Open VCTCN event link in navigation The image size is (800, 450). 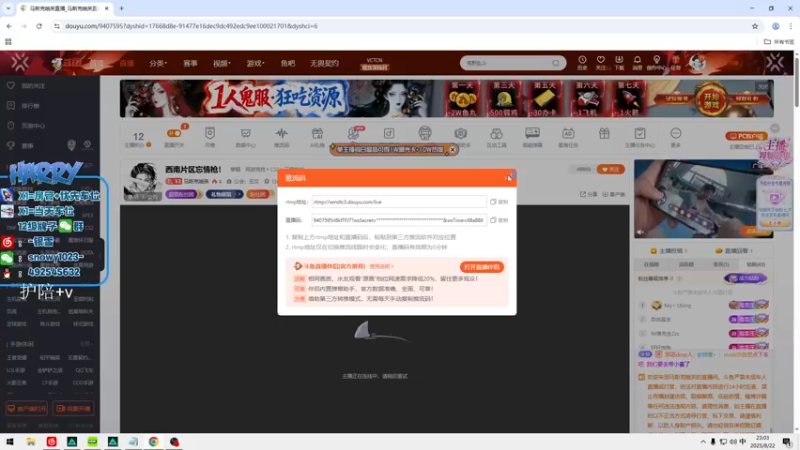[374, 63]
